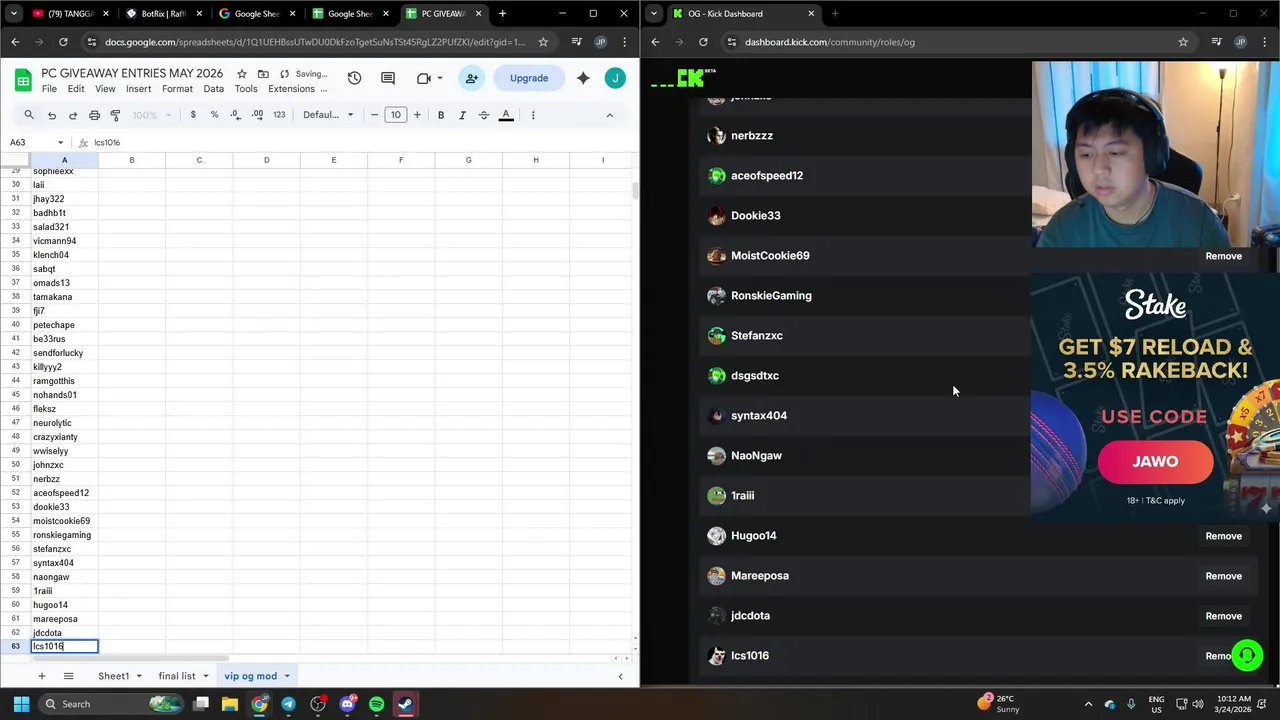Remove Hugo14 from OG role
1280x720 pixels.
pos(1223,536)
